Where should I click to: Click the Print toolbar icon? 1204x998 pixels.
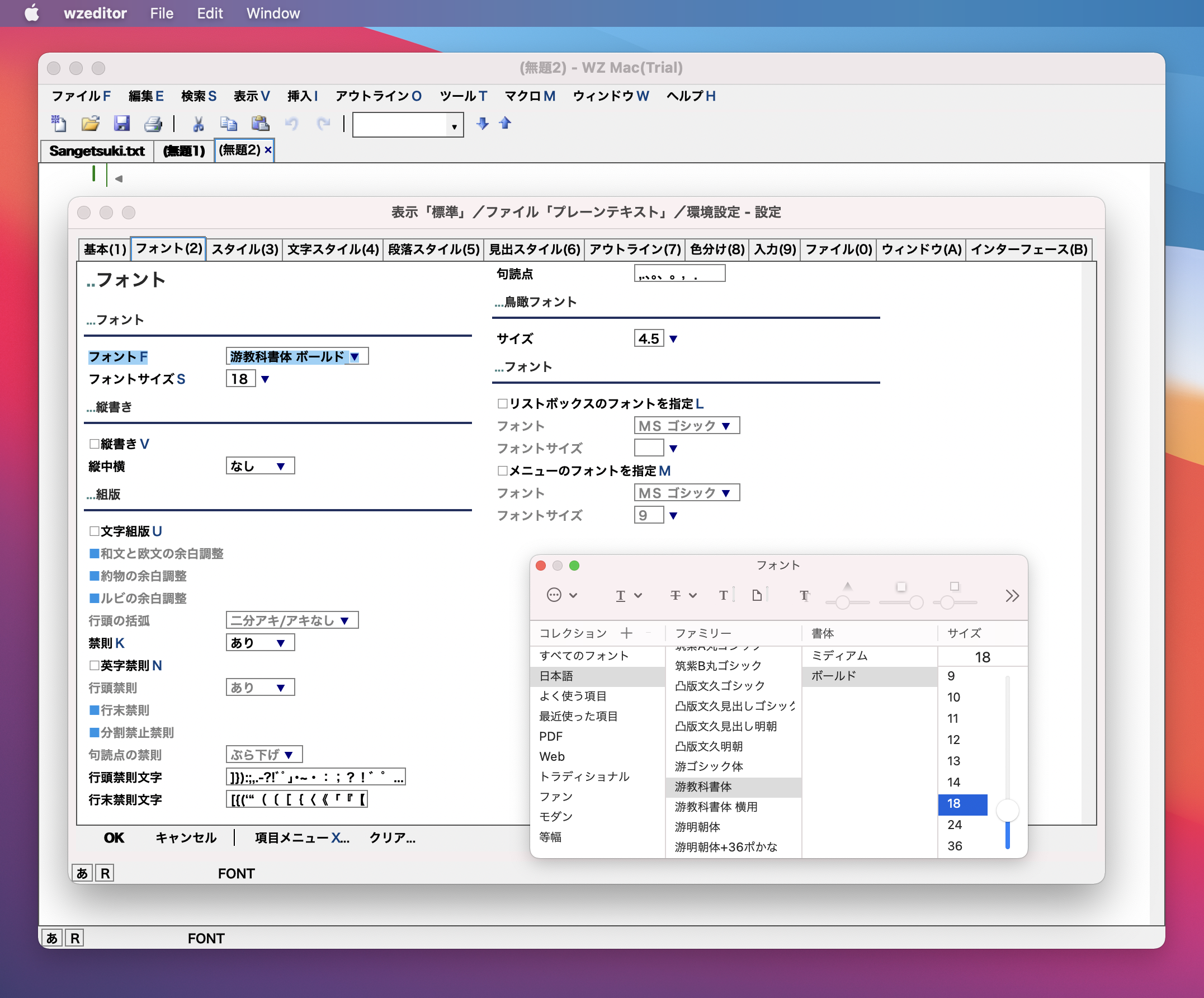pos(153,123)
